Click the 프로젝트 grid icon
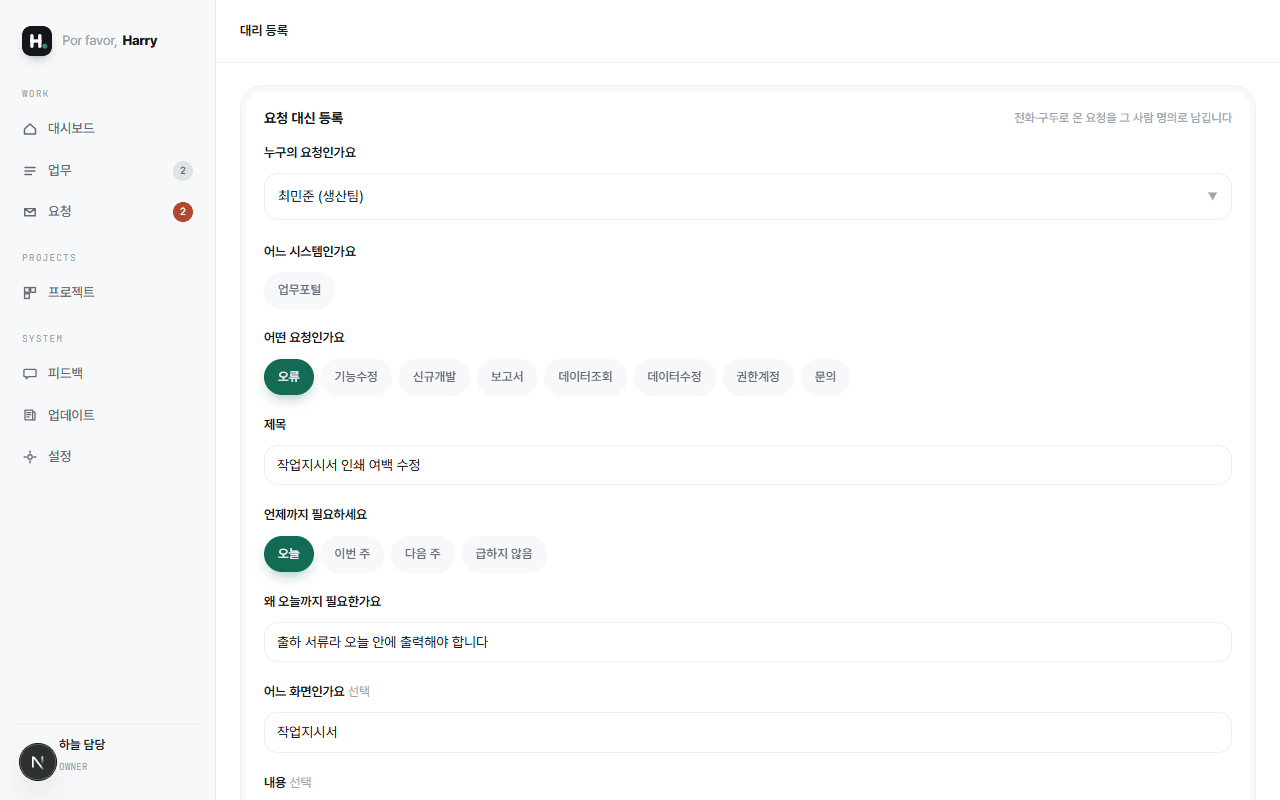The image size is (1280, 800). [x=30, y=293]
